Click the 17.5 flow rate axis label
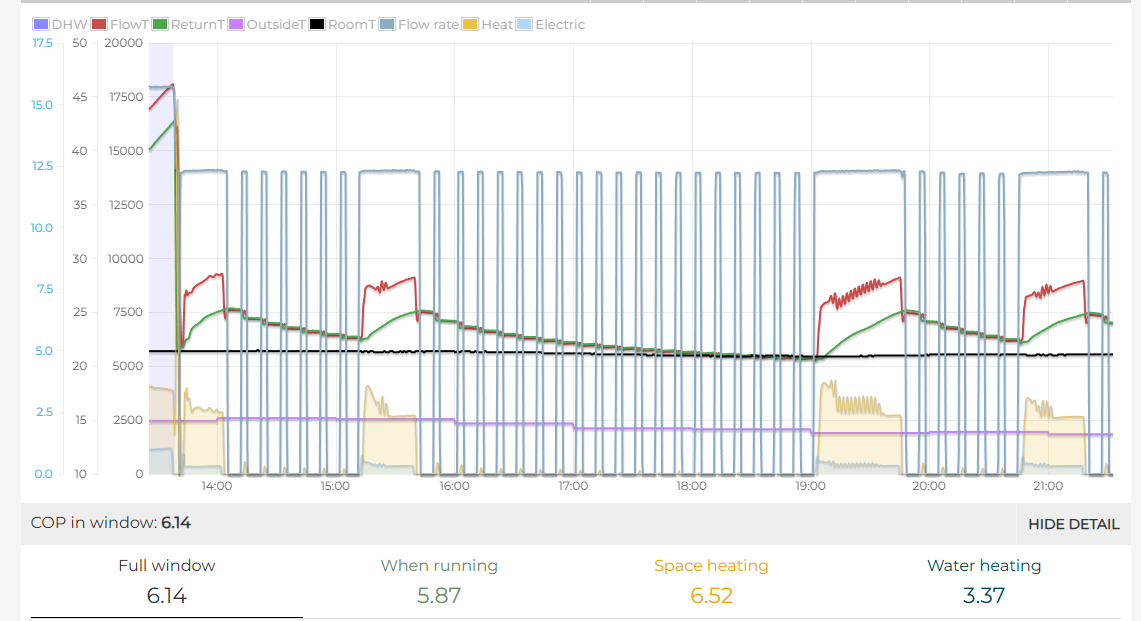This screenshot has width=1141, height=621. click(x=42, y=43)
